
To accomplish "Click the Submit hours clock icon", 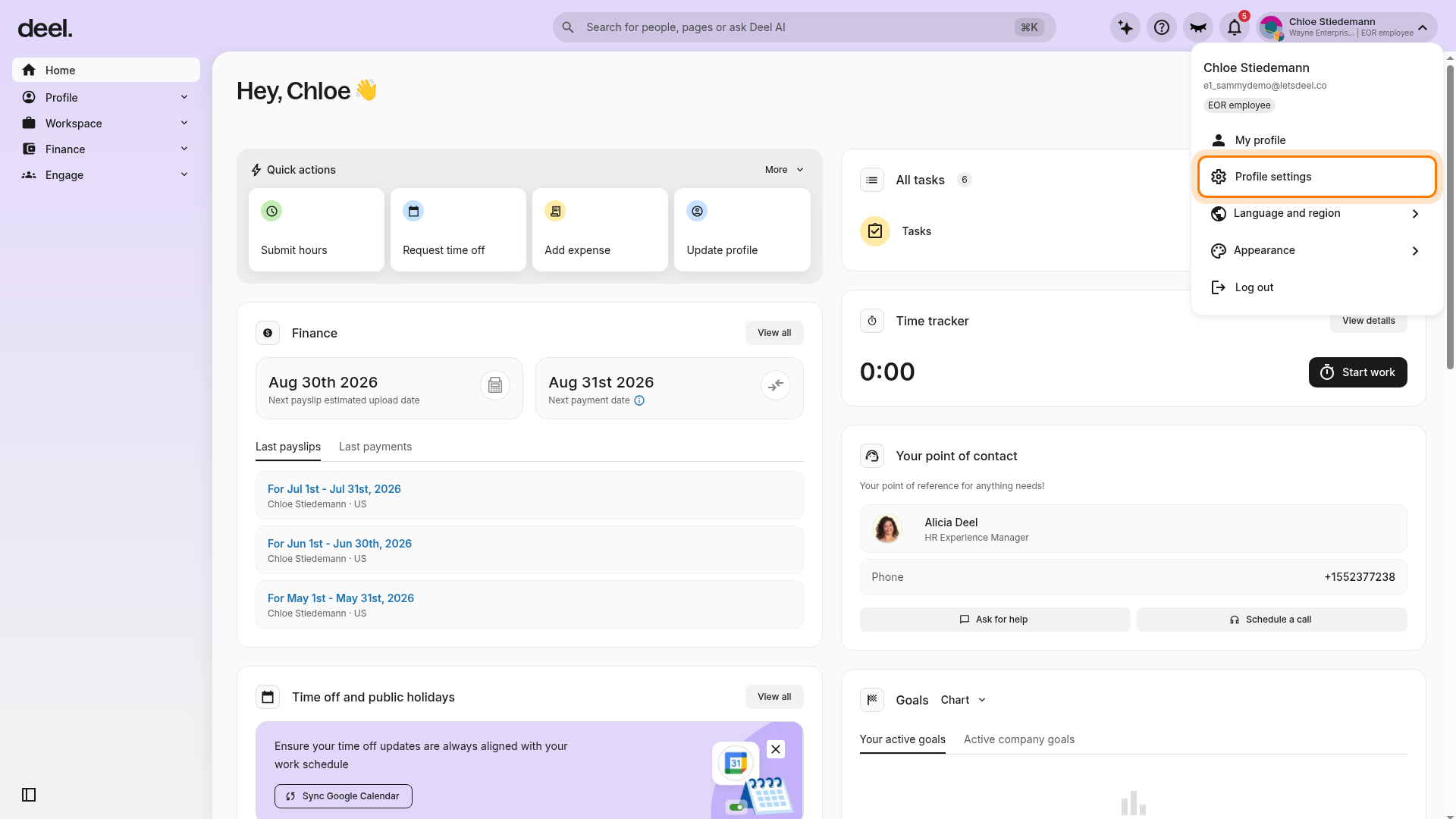I will click(271, 211).
